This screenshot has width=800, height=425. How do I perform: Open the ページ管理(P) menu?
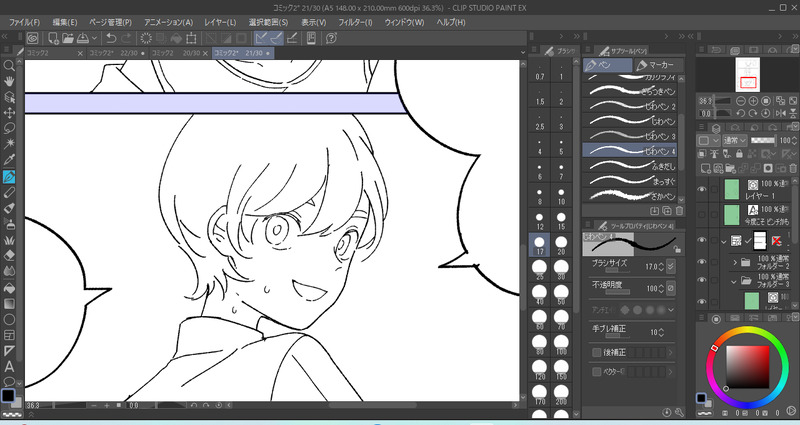(x=110, y=22)
